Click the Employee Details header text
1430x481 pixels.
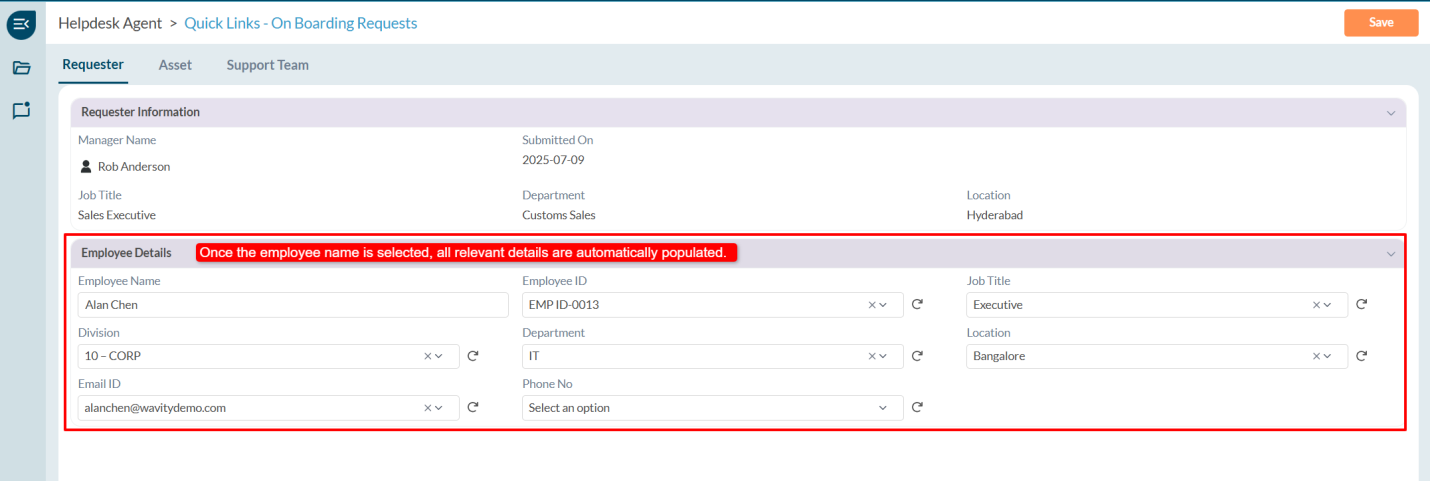[x=126, y=253]
